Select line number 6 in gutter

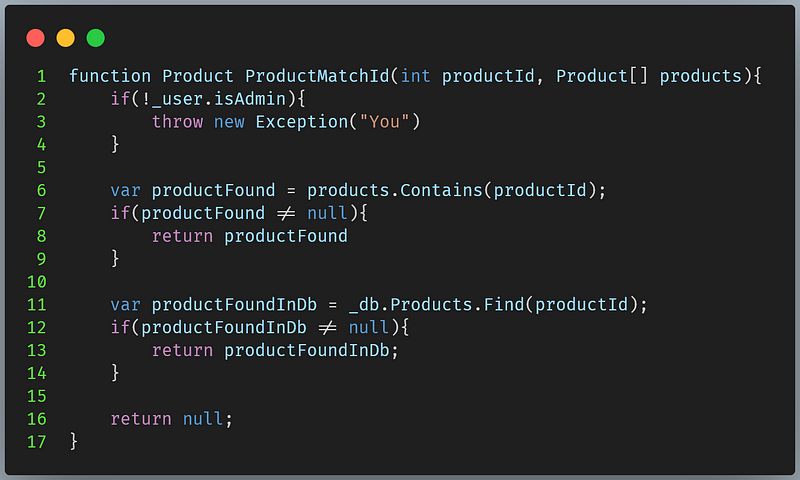click(41, 191)
